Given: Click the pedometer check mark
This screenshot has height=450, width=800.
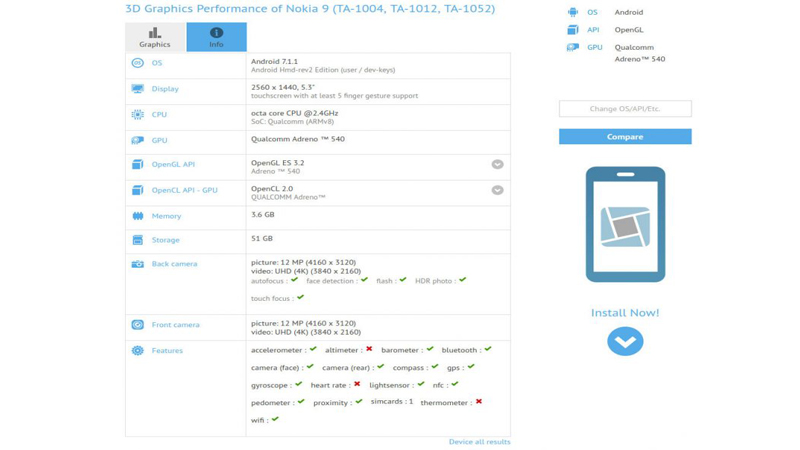Looking at the screenshot, I should (x=301, y=402).
